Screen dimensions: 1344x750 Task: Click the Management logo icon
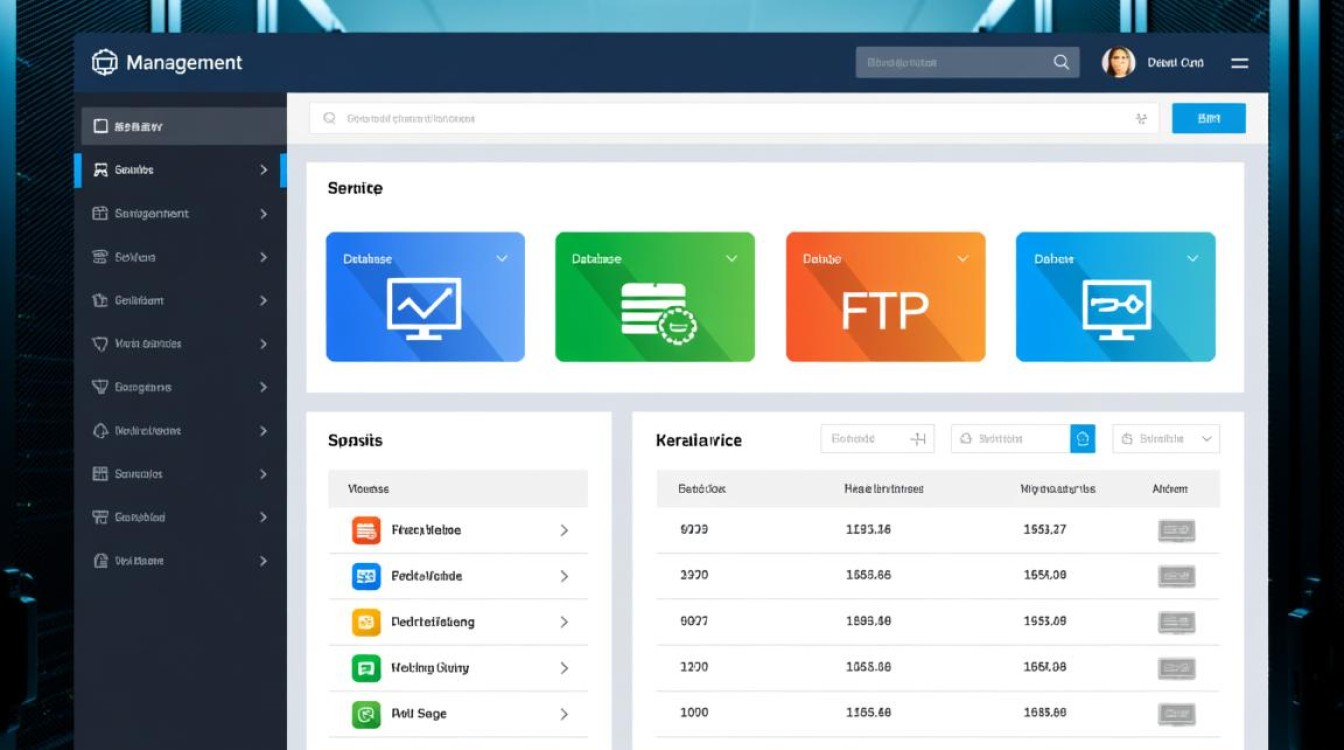point(104,63)
